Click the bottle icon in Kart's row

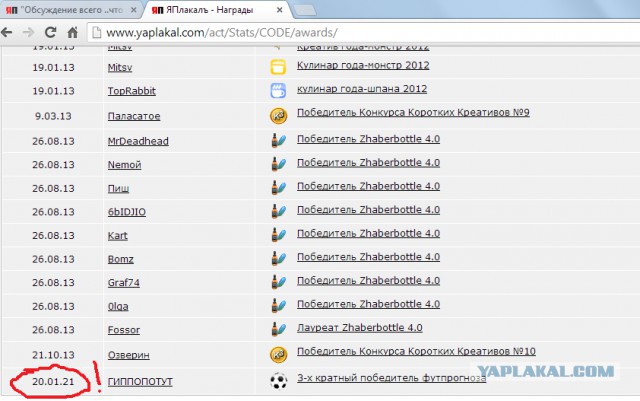278,234
